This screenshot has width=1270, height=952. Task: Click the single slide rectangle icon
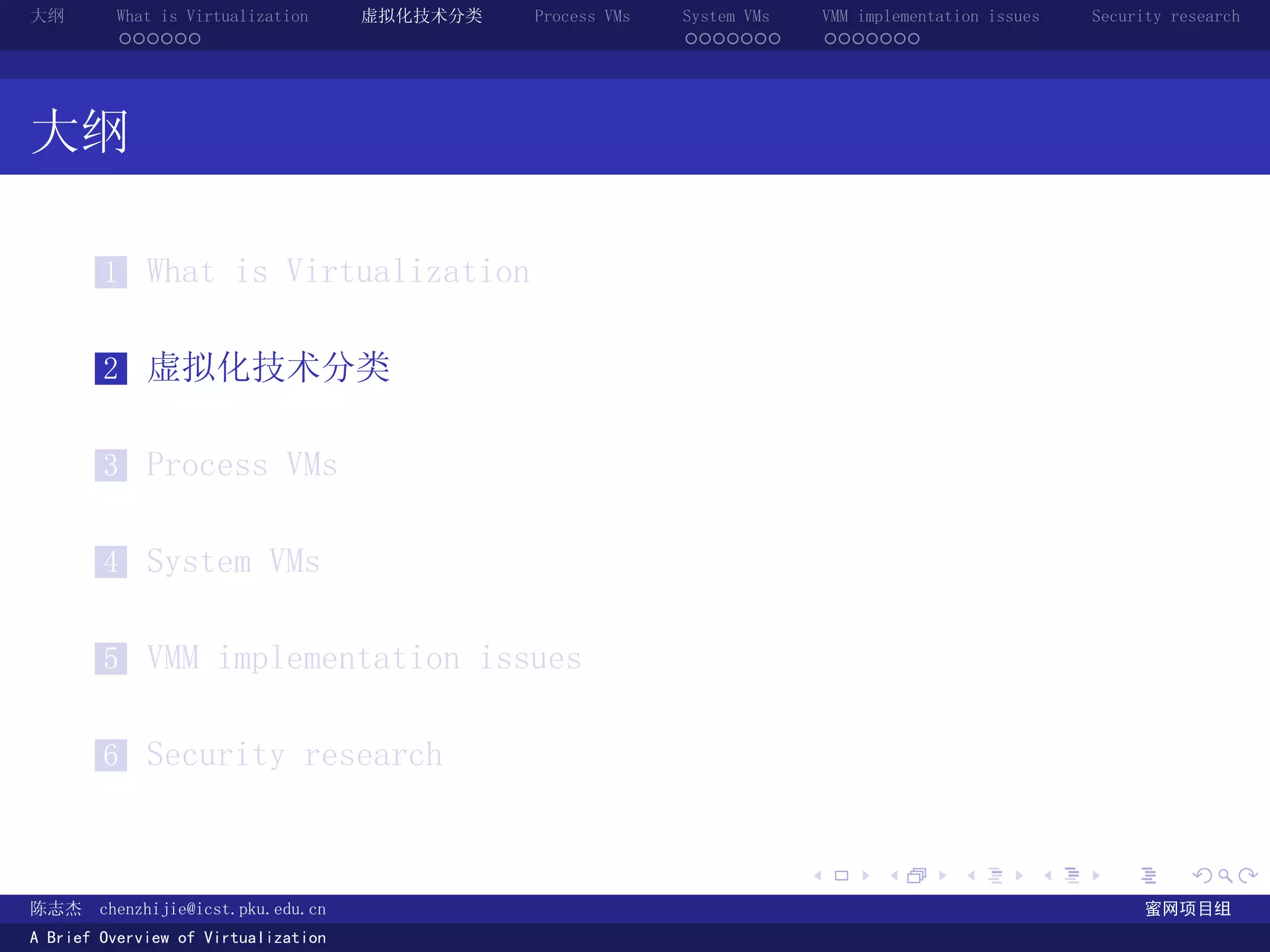841,876
